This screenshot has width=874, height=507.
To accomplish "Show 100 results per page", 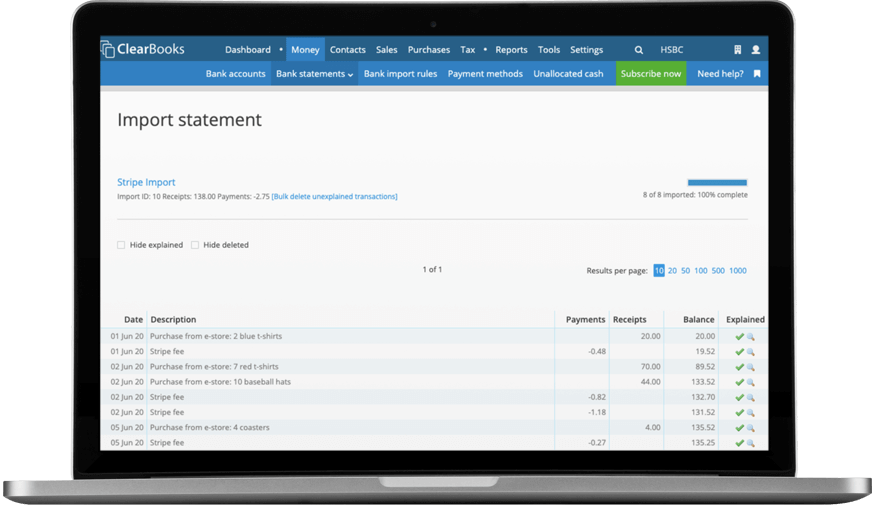I will click(x=701, y=270).
